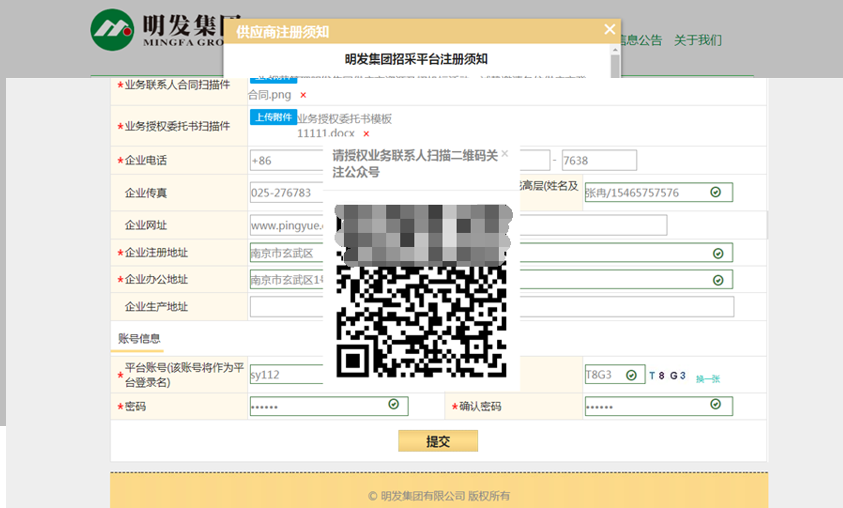Viewport: 843px width, 508px height.
Task: Click the 企业传真 fax number field
Action: (x=286, y=193)
